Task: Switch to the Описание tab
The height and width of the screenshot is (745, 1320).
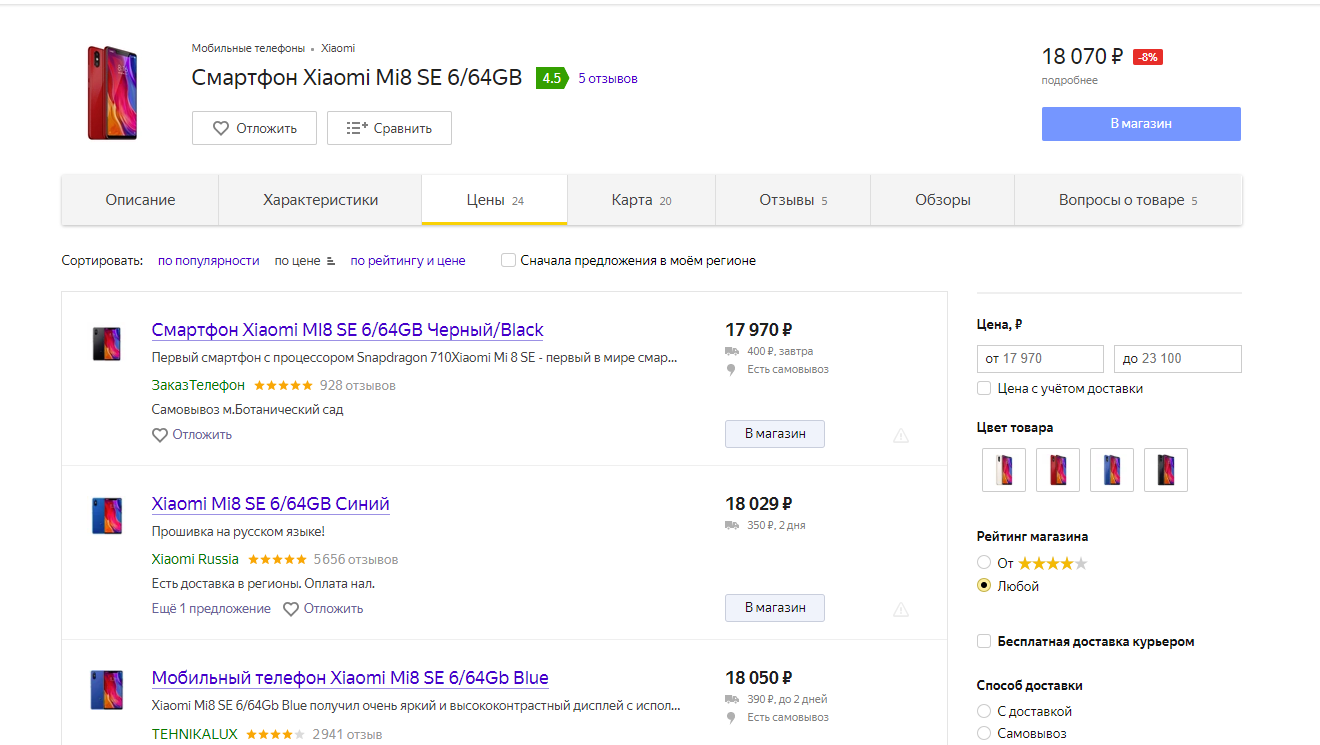Action: point(140,200)
